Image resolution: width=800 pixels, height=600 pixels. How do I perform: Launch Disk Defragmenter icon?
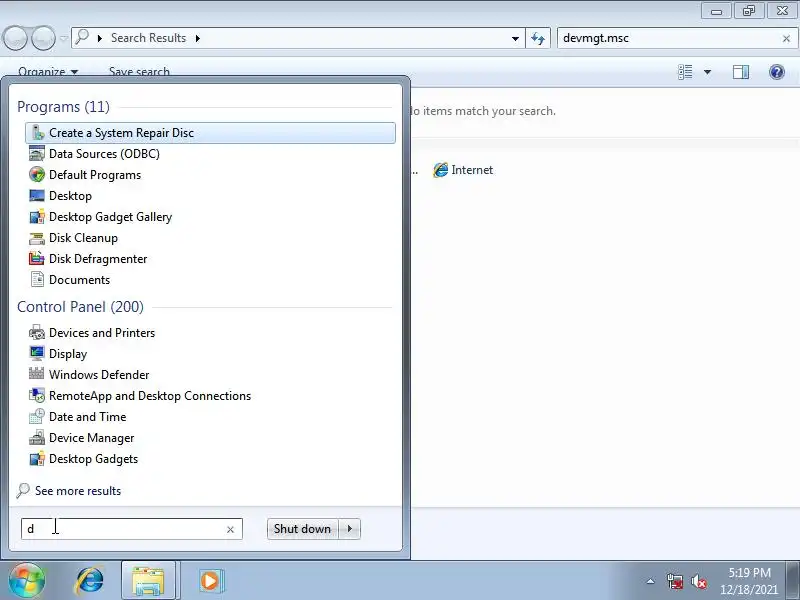pos(37,259)
